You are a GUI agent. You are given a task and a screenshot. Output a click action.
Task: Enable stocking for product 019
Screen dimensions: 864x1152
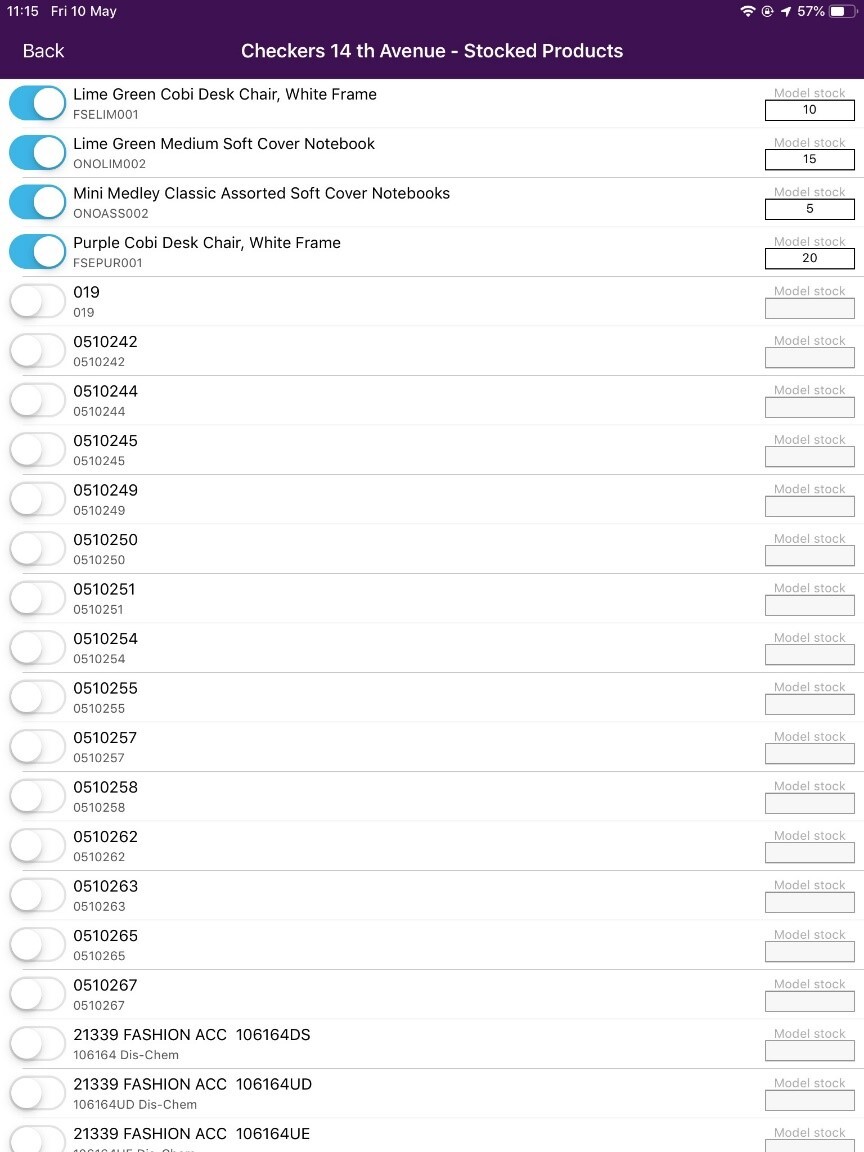pos(38,301)
